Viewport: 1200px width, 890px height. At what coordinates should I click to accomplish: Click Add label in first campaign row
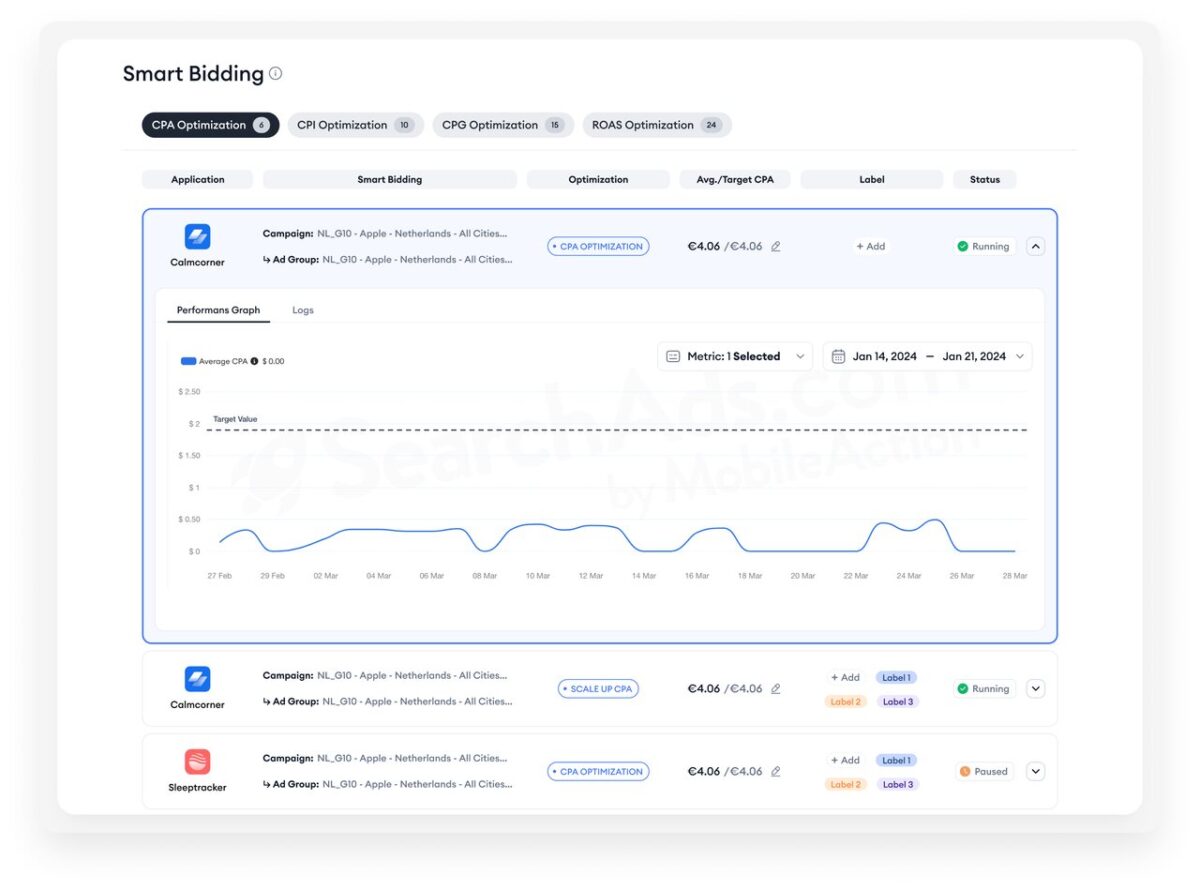tap(870, 246)
